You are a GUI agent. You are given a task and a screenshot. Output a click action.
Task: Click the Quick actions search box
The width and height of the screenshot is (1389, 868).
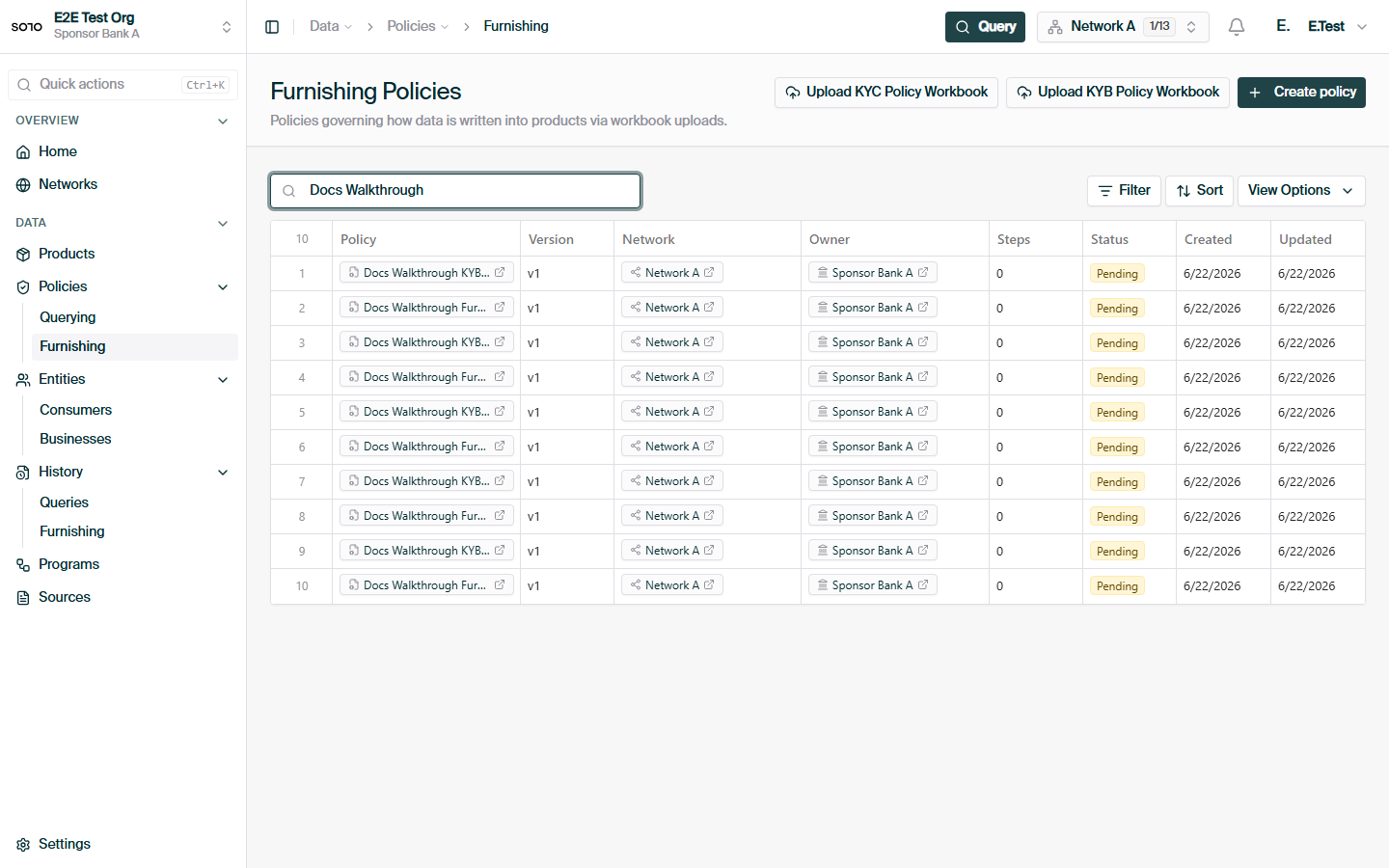[123, 85]
